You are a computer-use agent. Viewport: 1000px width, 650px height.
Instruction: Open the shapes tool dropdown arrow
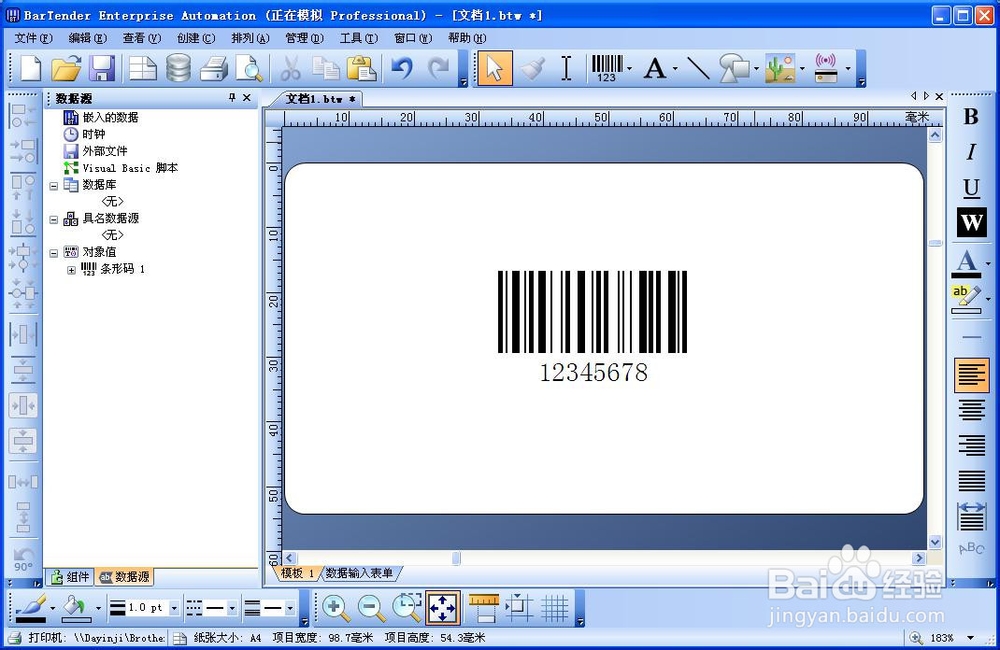point(756,68)
